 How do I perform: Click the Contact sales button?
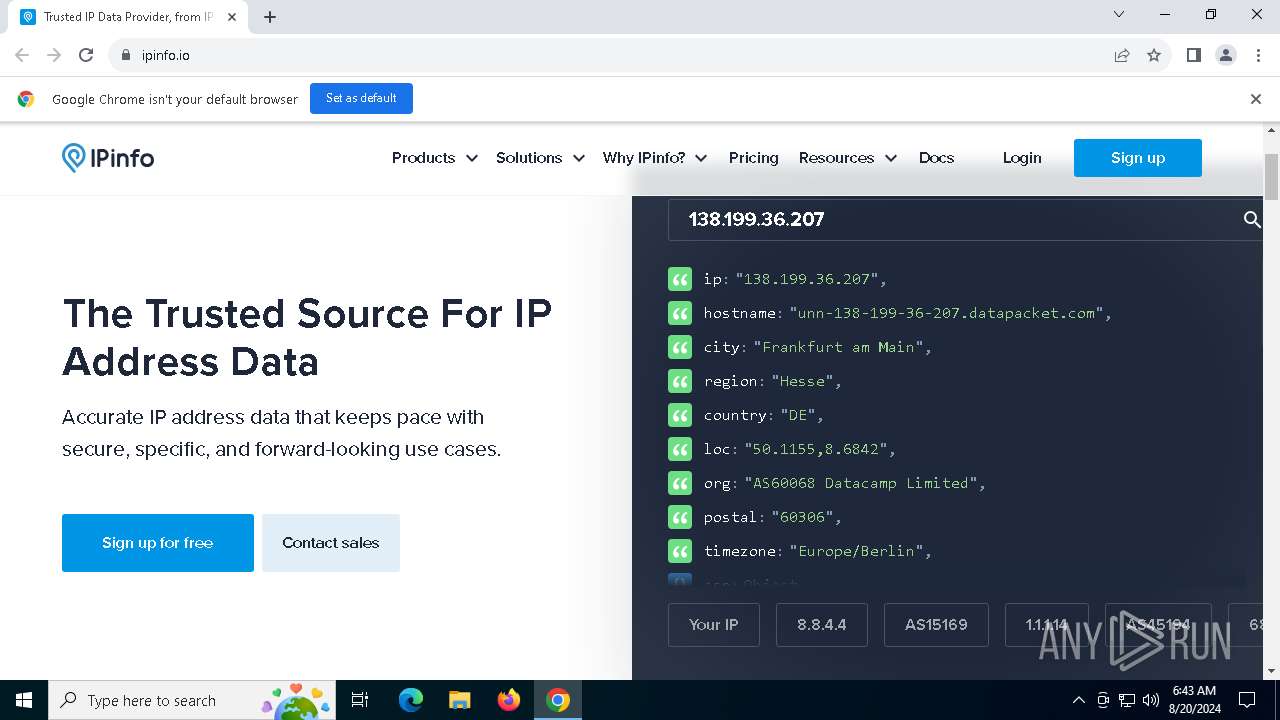pos(331,543)
